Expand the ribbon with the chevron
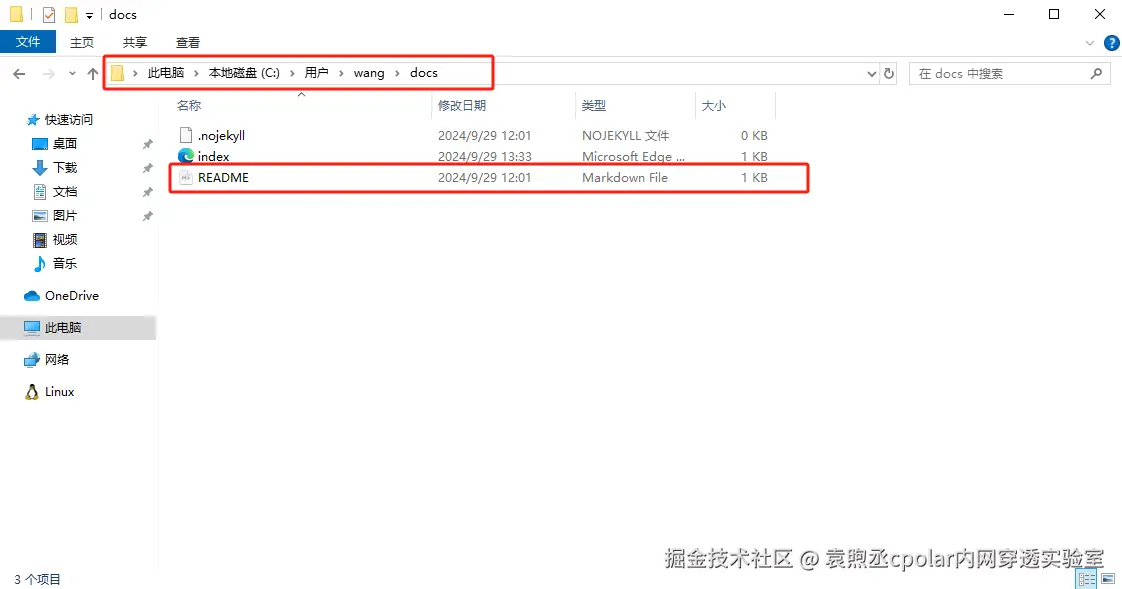This screenshot has height=589, width=1122. 1089,43
